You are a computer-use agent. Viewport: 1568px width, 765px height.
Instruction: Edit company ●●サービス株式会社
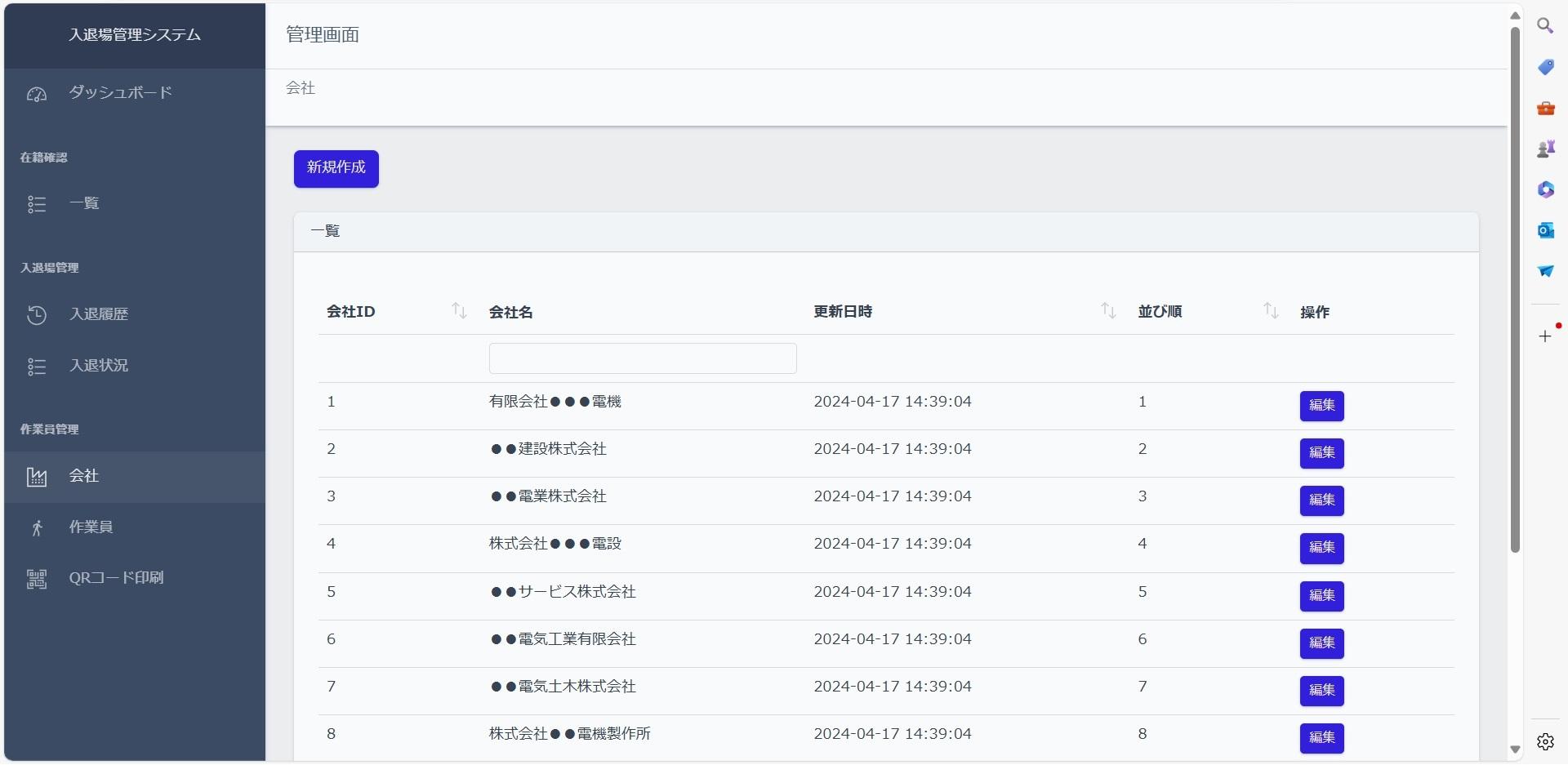pos(1321,596)
